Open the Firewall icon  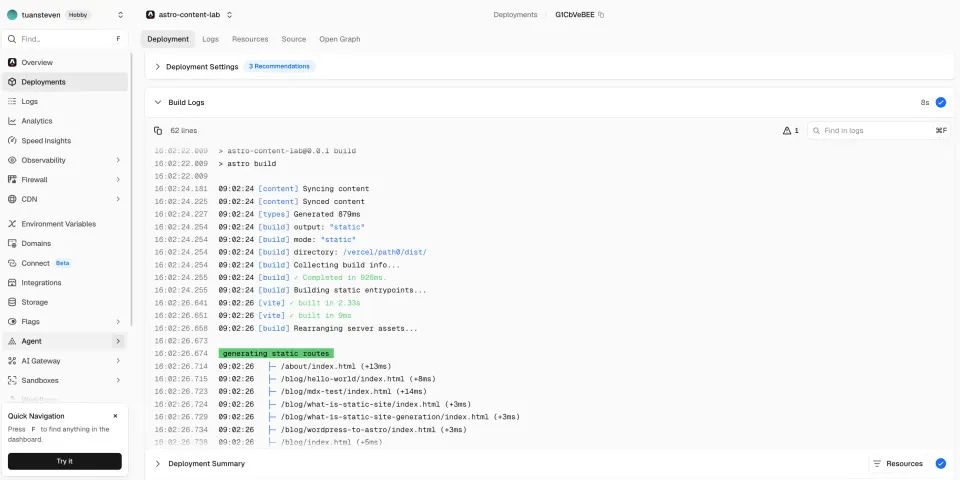click(12, 180)
